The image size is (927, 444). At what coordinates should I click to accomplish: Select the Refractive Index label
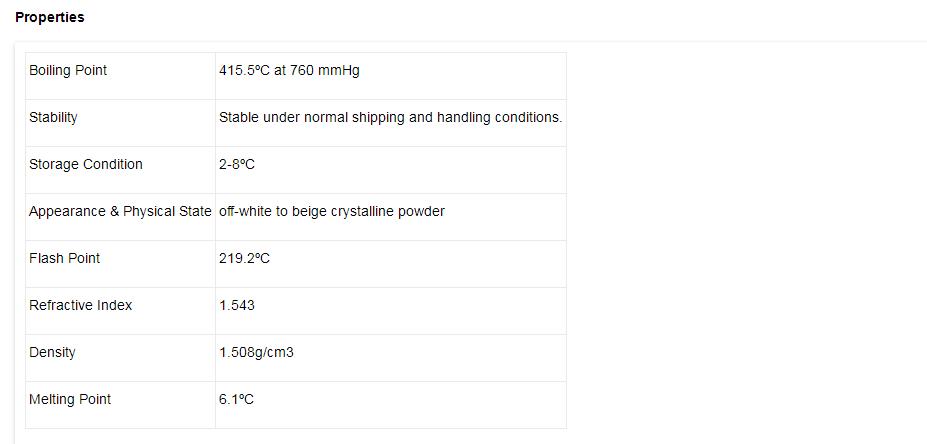81,305
